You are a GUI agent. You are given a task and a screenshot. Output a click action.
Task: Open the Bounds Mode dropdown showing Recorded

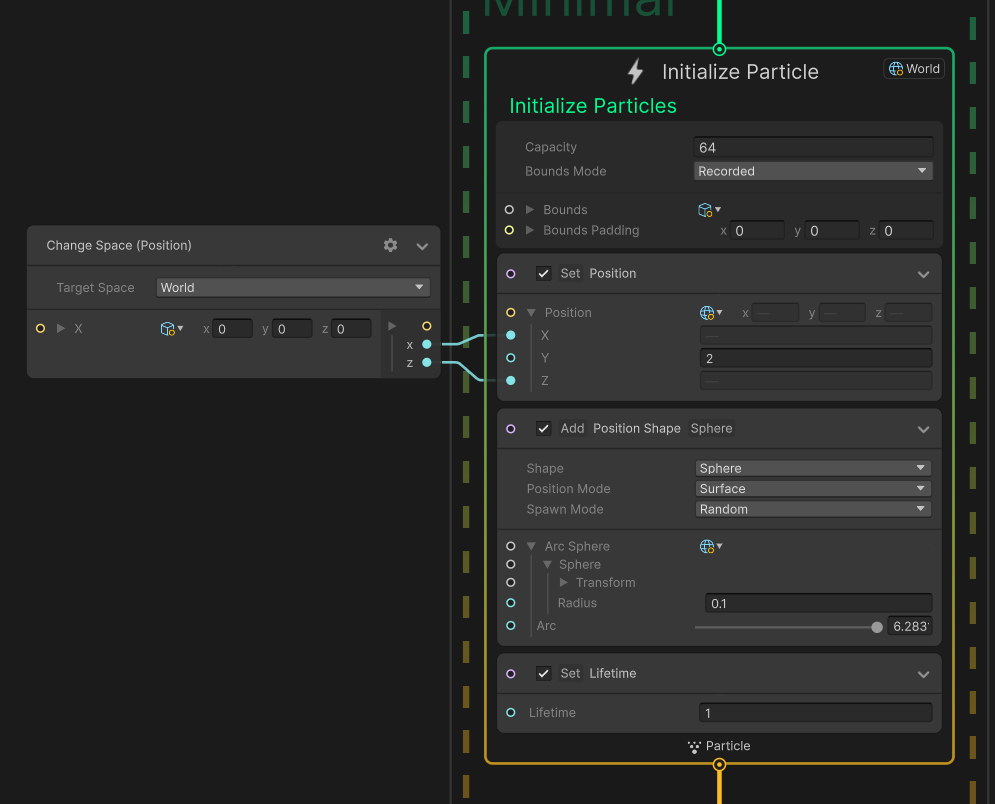(813, 170)
